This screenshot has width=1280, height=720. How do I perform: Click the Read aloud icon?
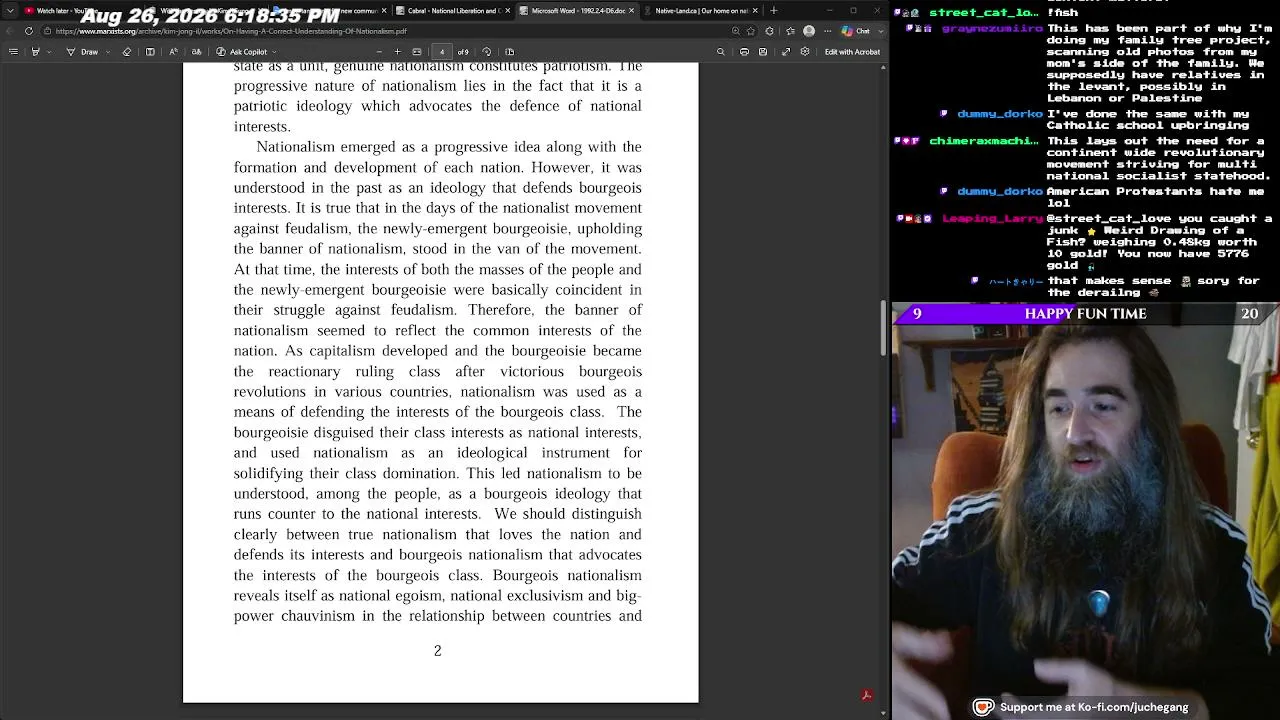[x=174, y=52]
